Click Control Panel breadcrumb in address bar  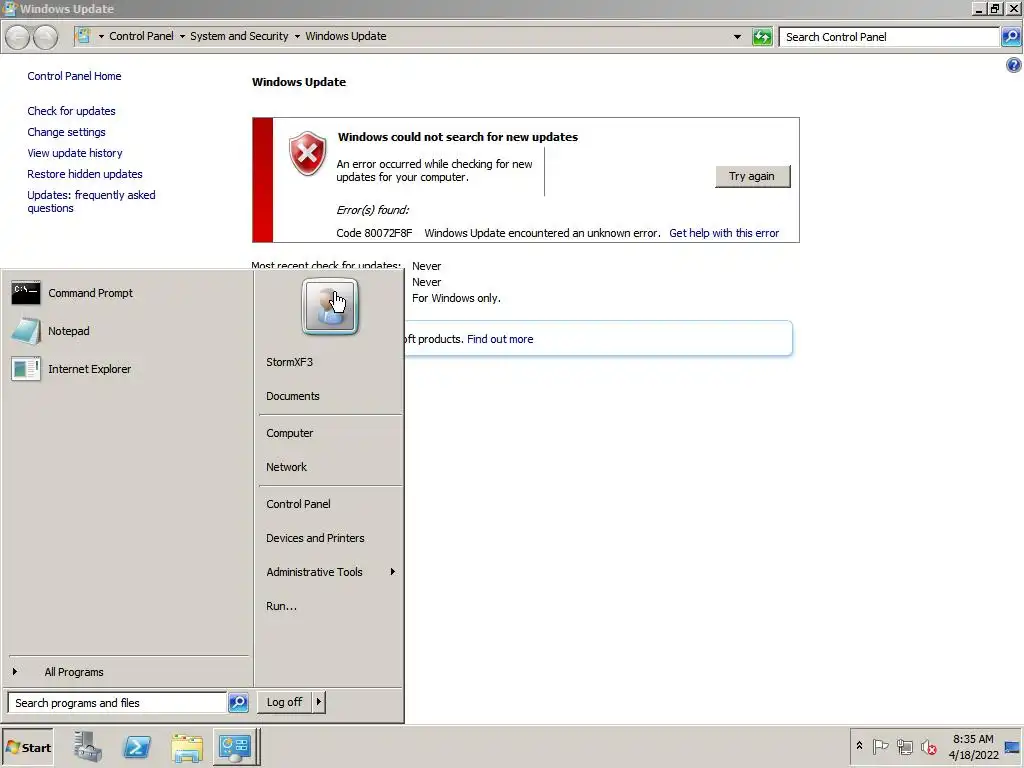141,36
